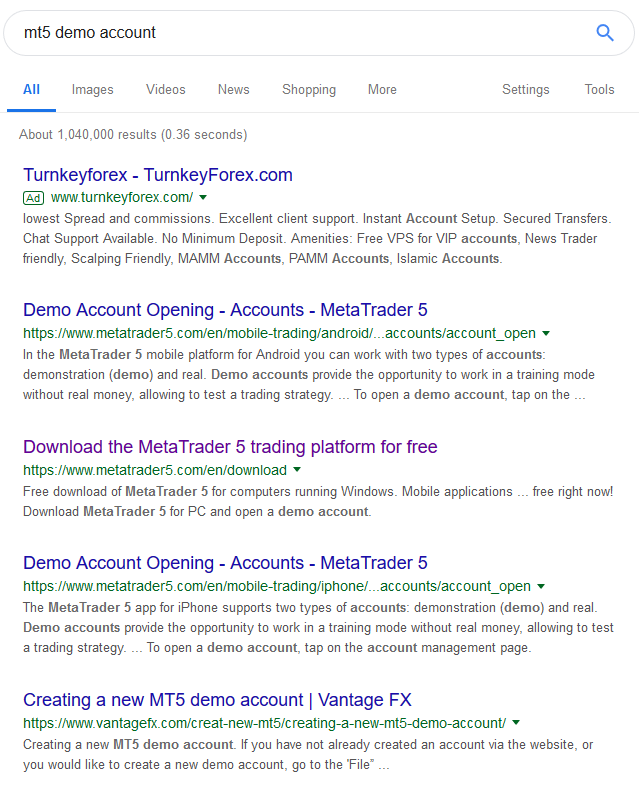Expand dropdown arrow next to android account_open URL

[546, 333]
